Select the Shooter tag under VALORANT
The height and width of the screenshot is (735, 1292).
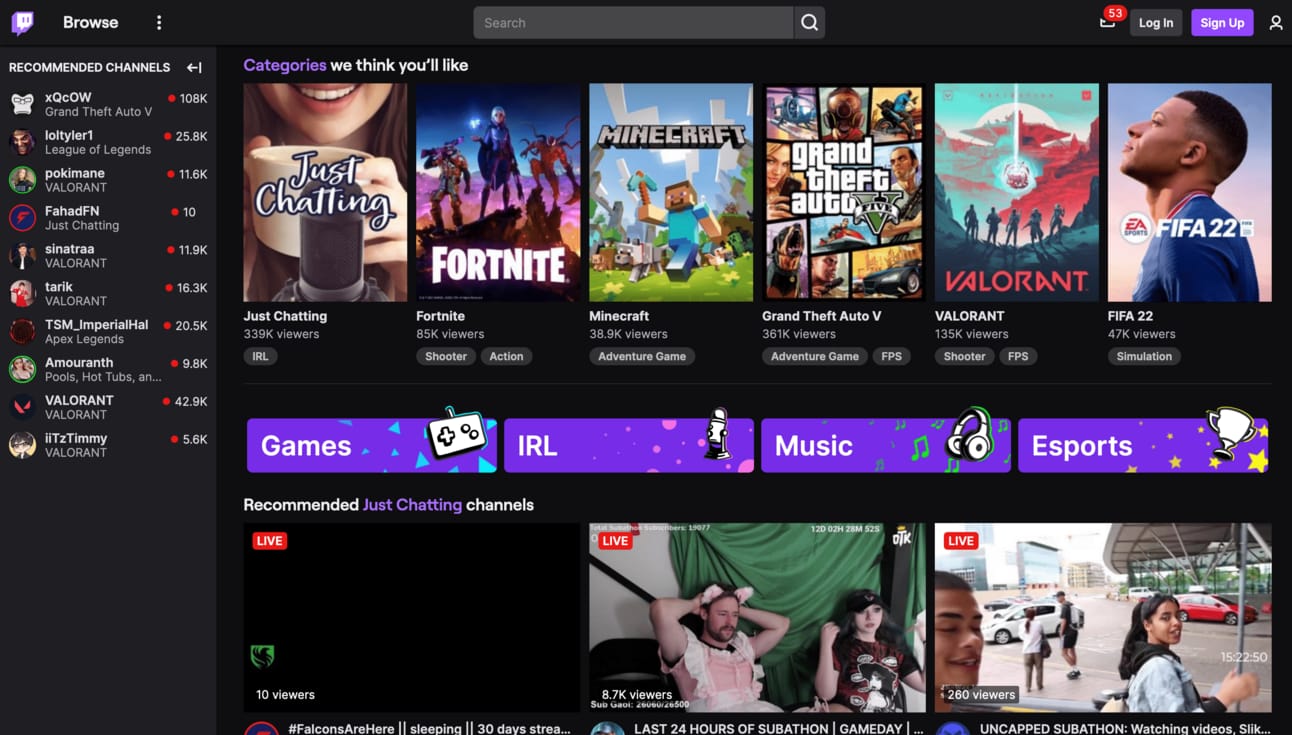coord(965,356)
